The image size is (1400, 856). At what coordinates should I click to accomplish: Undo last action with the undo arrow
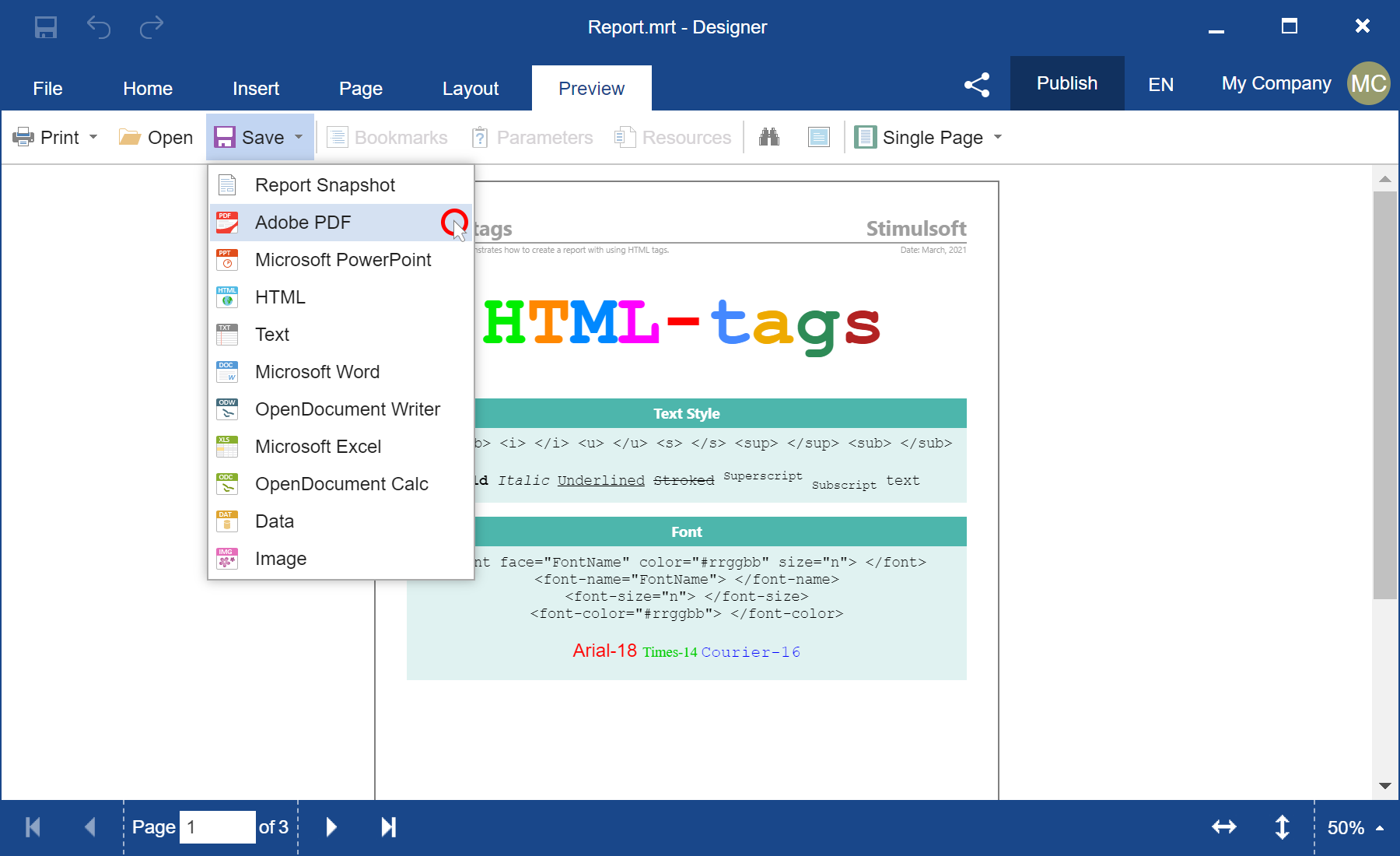point(99,27)
